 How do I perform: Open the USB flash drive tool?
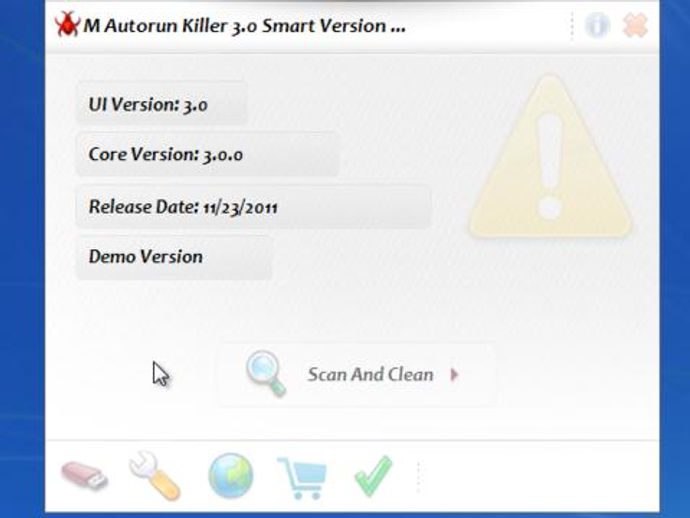tap(84, 475)
